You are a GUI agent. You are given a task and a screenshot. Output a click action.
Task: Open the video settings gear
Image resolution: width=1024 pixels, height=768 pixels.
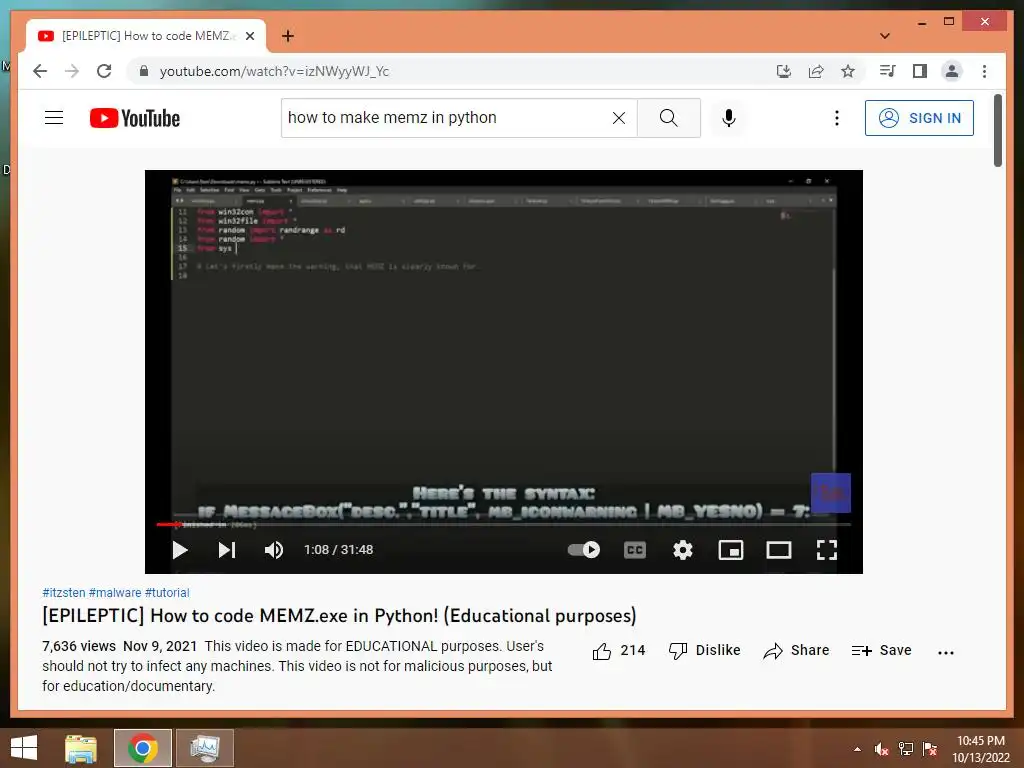pyautogui.click(x=682, y=550)
